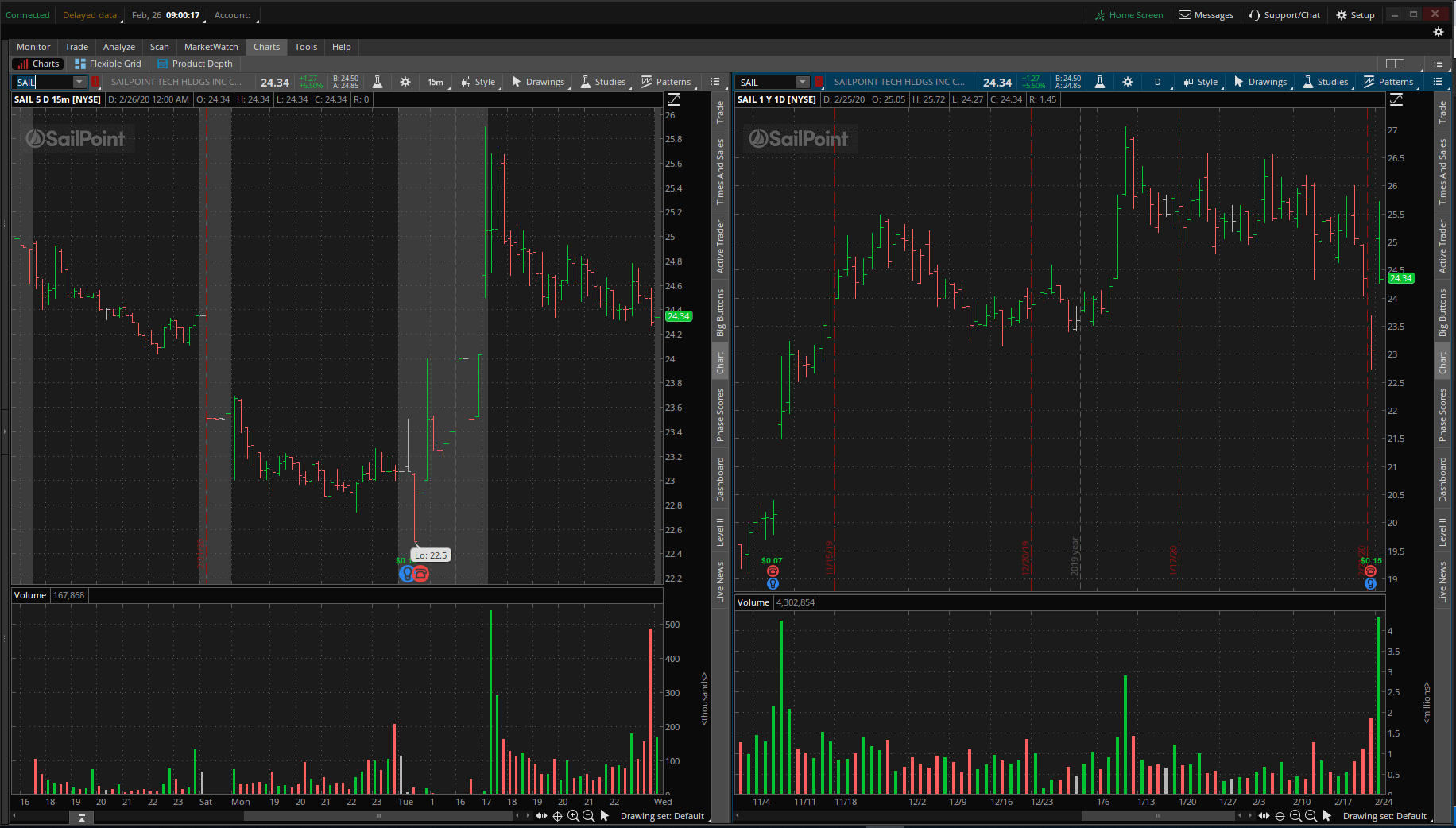Open left chart Style menu
The height and width of the screenshot is (828, 1456).
[478, 82]
